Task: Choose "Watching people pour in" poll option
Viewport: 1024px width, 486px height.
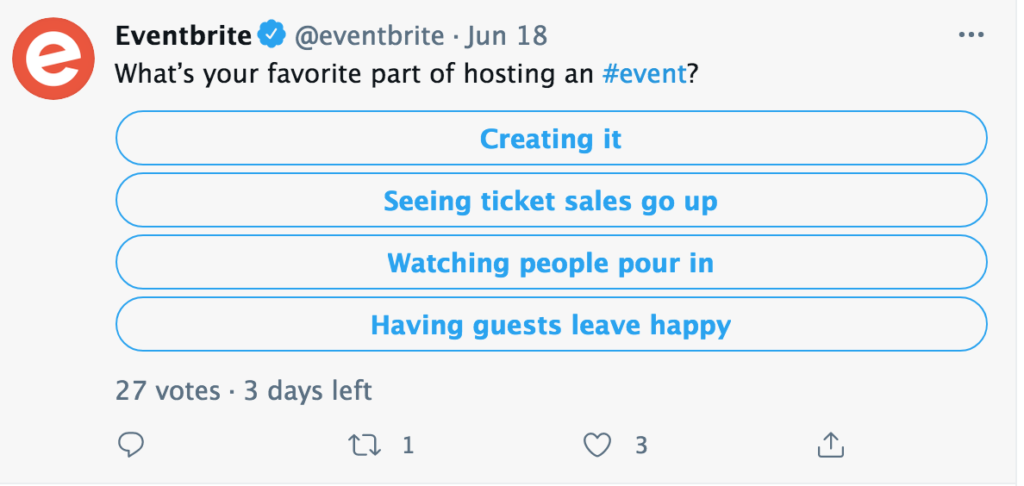Action: point(551,264)
